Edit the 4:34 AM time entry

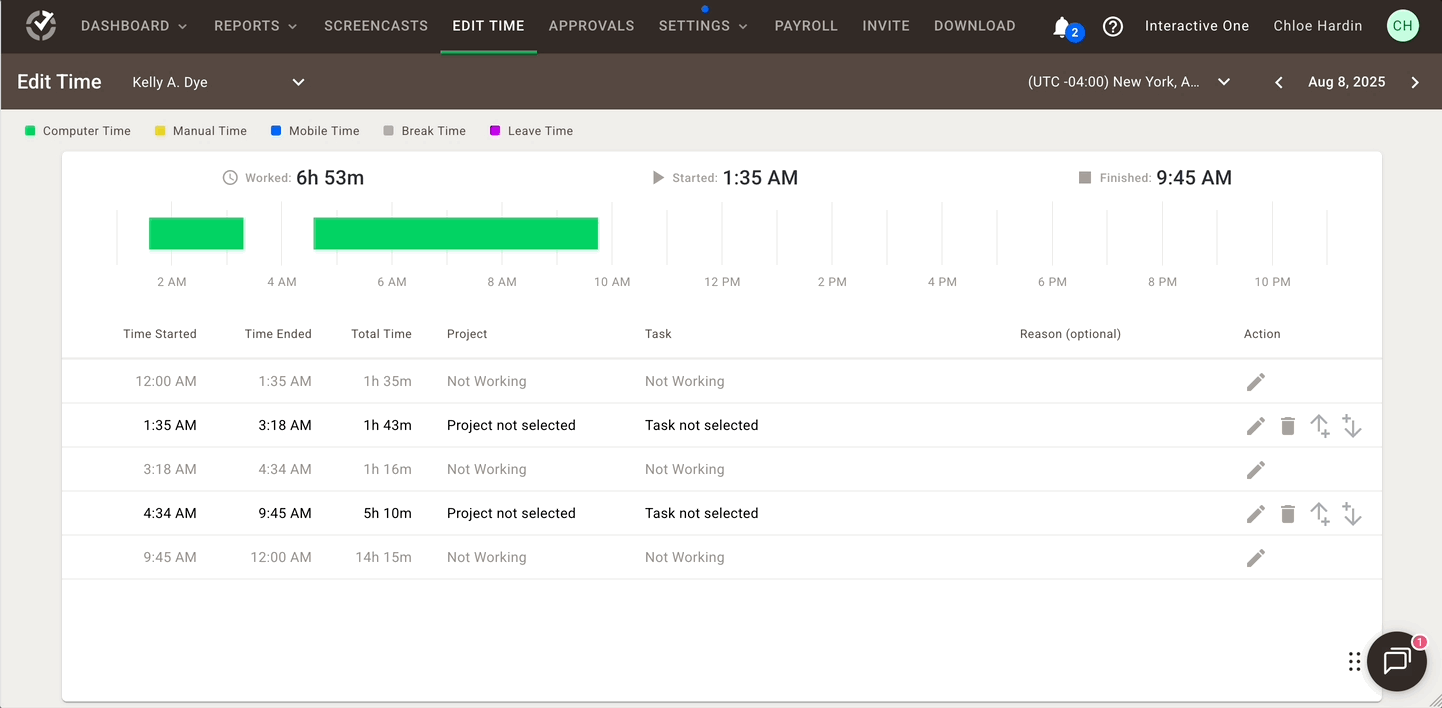1255,513
